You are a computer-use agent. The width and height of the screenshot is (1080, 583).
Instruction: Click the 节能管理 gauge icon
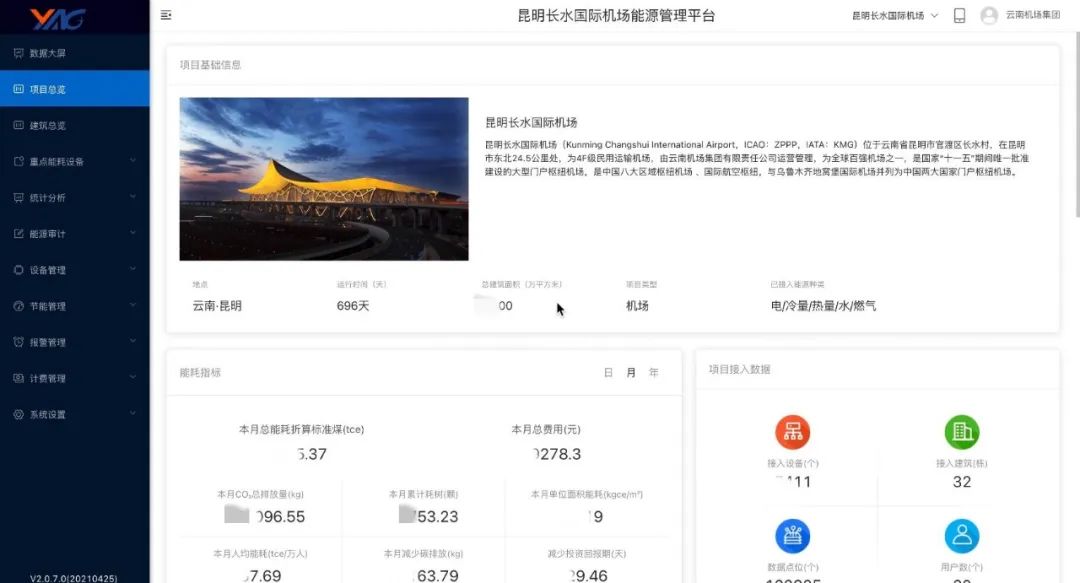pyautogui.click(x=19, y=306)
